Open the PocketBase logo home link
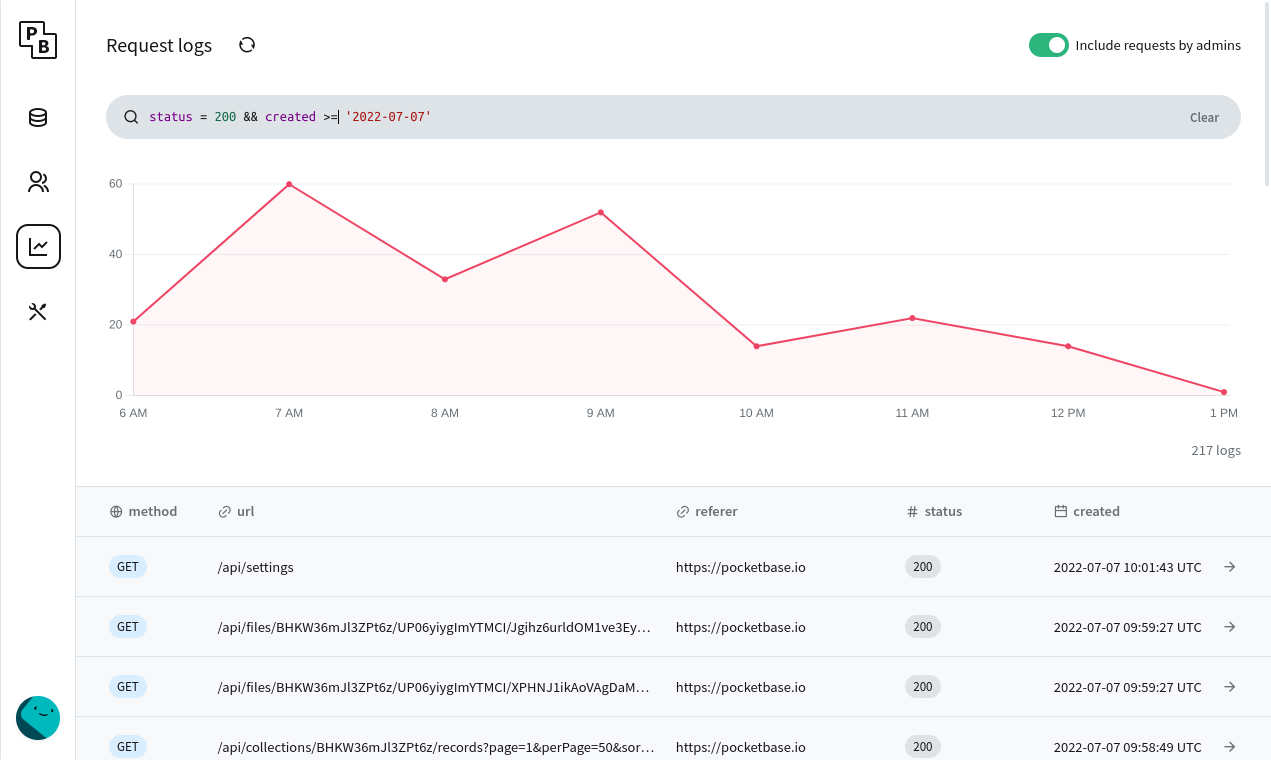 tap(38, 40)
